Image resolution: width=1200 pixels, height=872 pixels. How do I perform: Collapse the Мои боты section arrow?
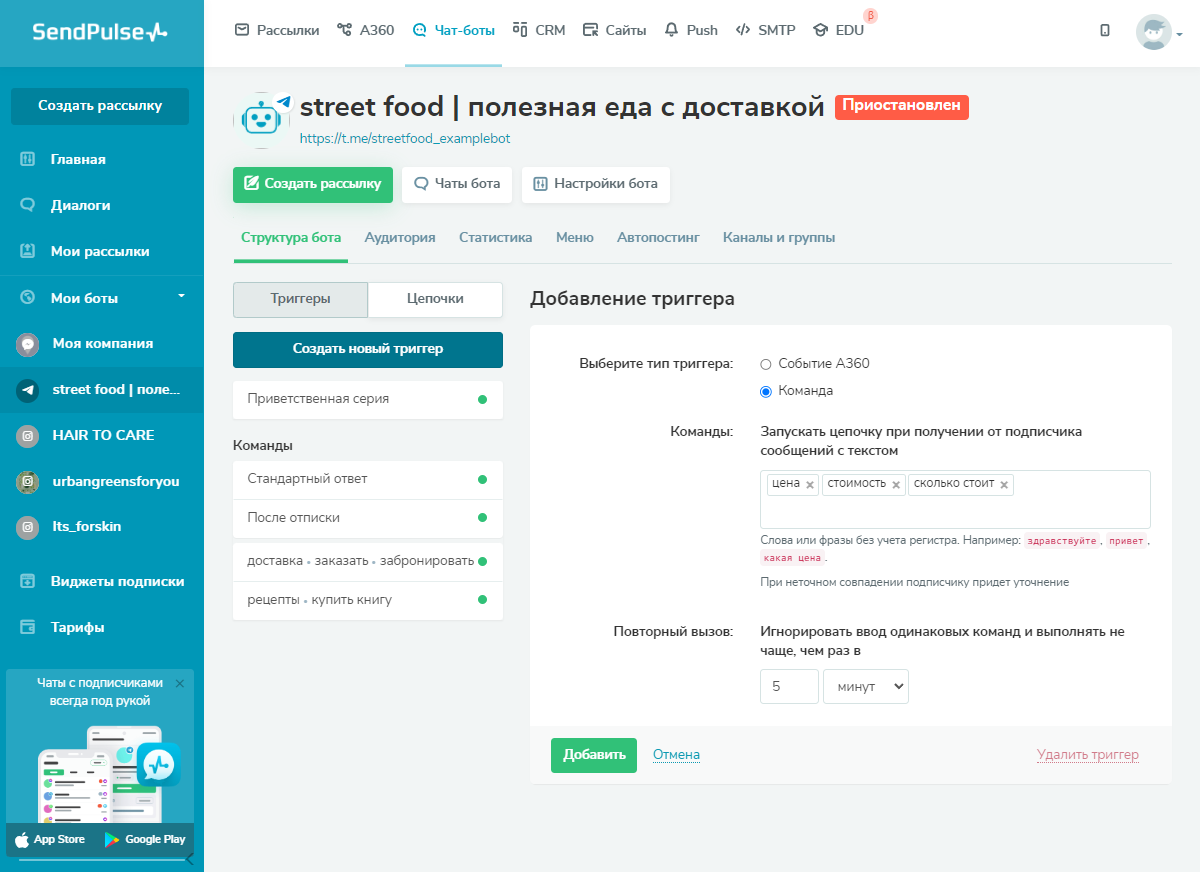pos(181,296)
